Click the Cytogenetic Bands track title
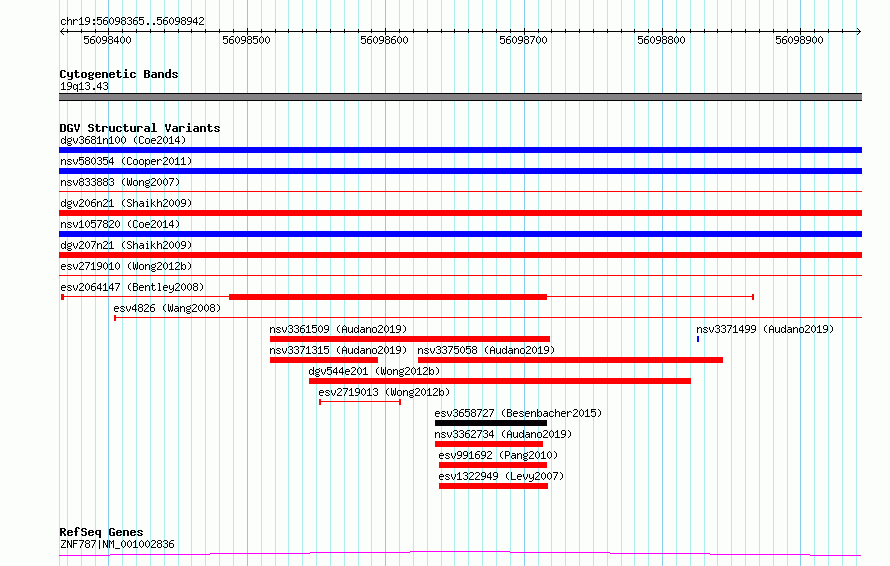 119,74
